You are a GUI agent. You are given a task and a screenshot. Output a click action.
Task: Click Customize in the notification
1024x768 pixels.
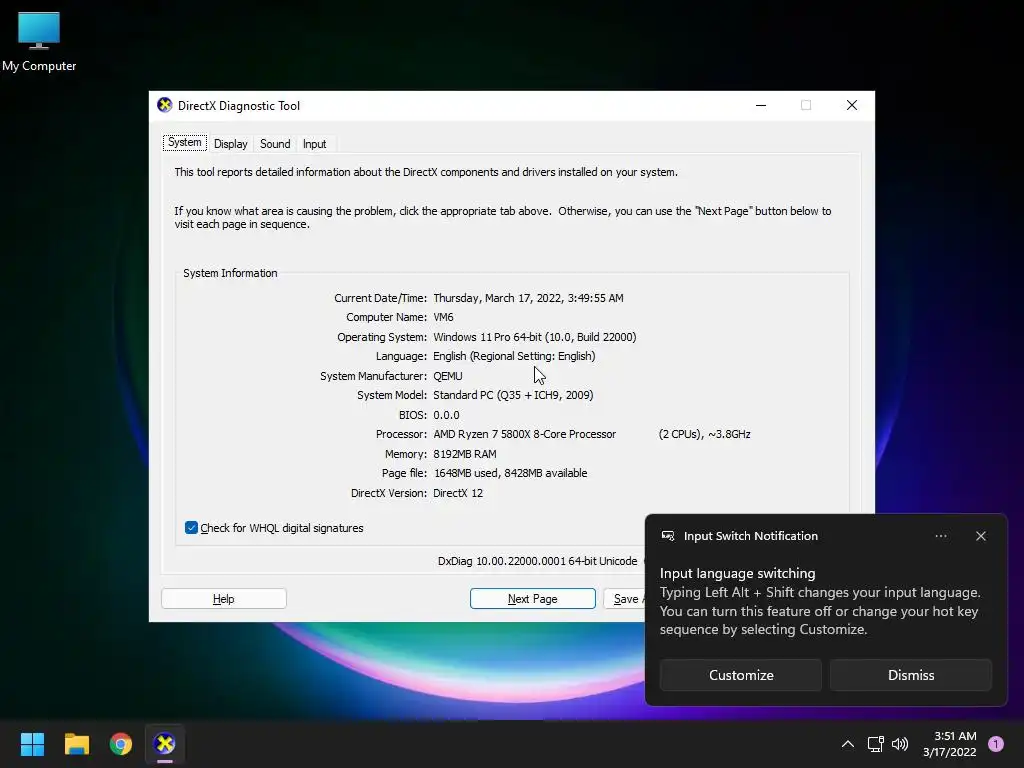click(741, 675)
